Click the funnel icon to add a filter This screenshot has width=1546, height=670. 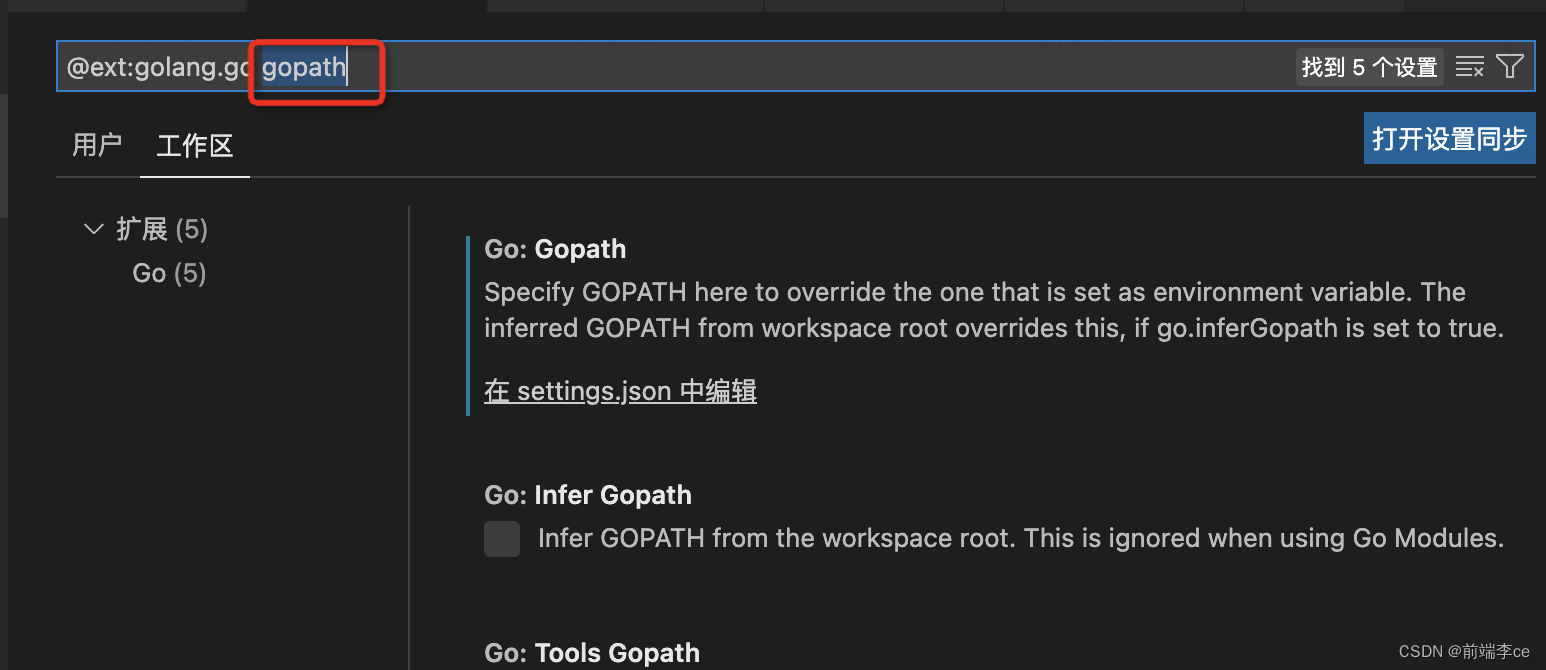coord(1510,66)
